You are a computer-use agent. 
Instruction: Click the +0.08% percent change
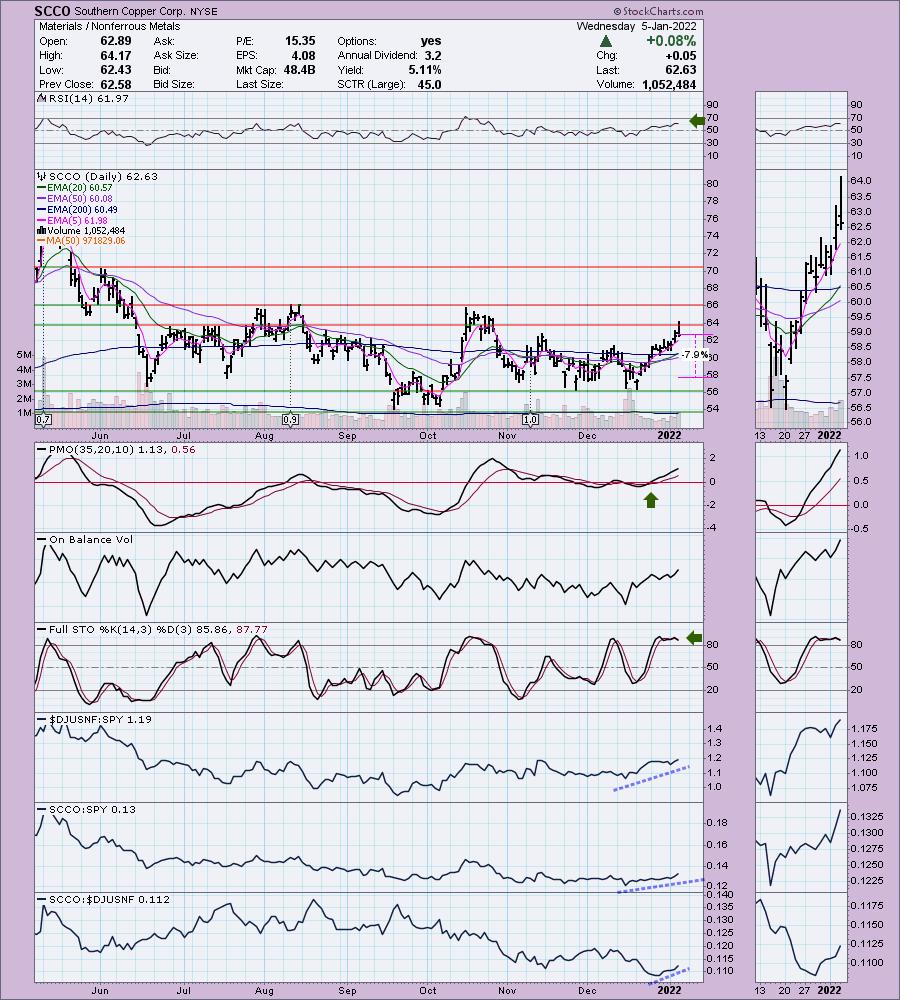tap(671, 41)
